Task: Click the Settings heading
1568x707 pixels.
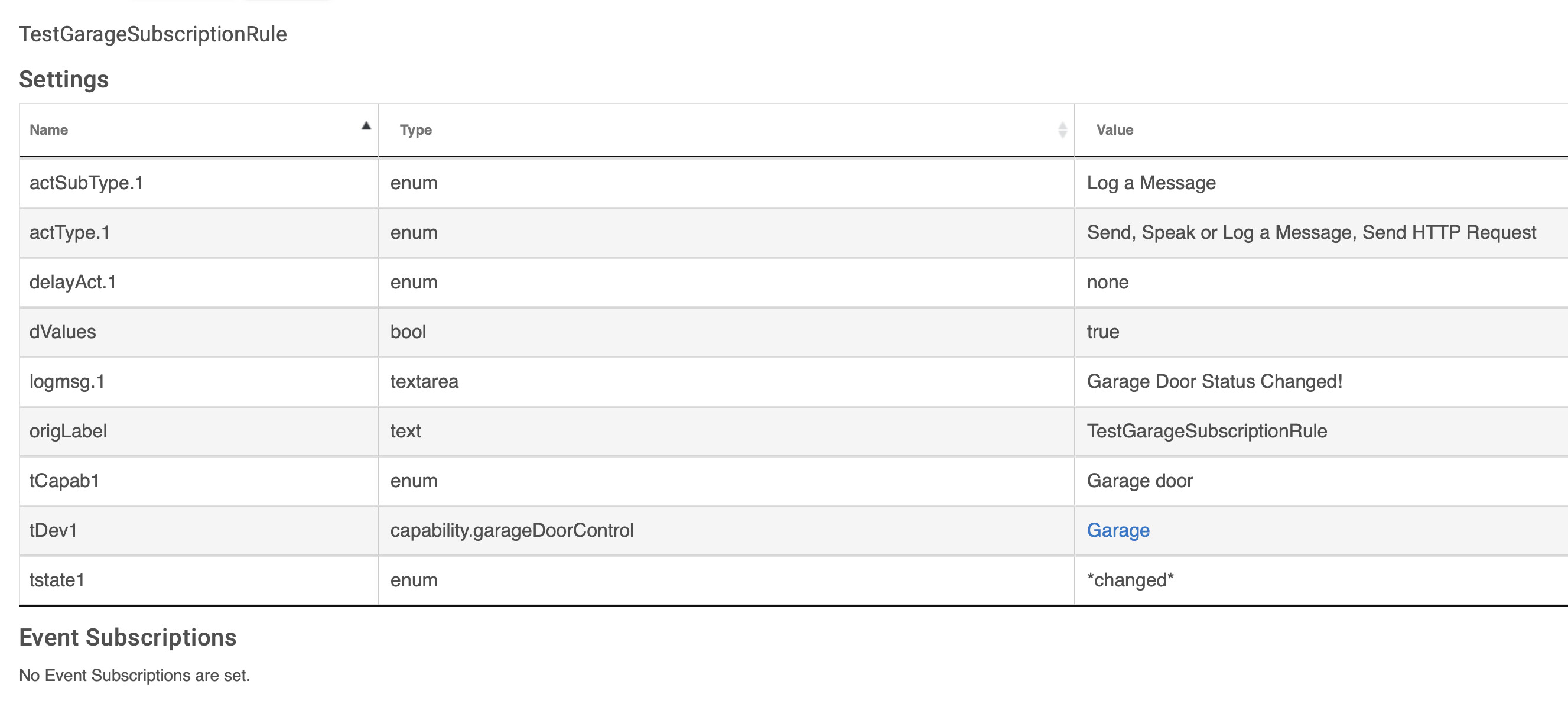Action: [x=64, y=80]
